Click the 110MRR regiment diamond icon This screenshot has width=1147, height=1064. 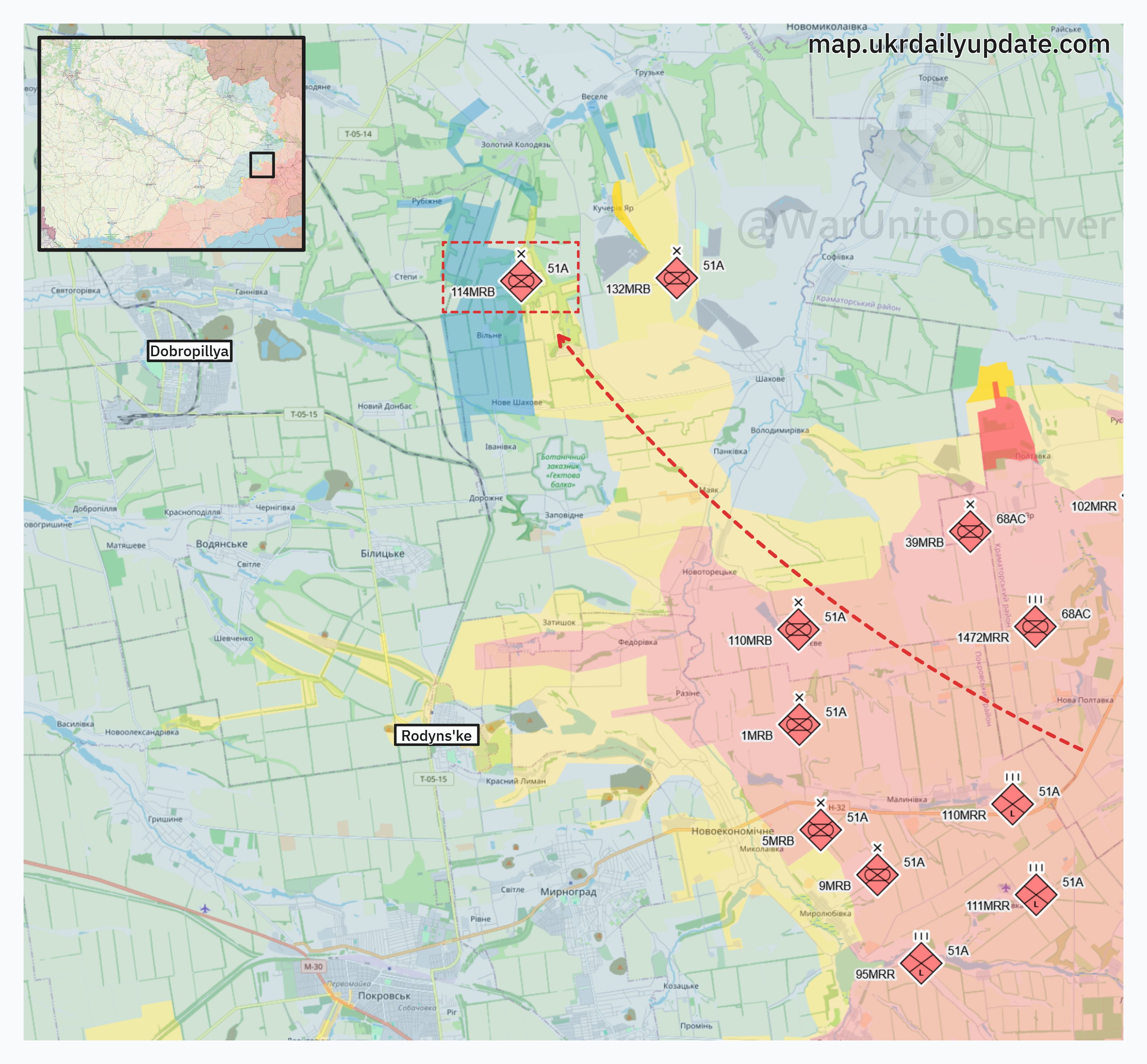(1012, 804)
